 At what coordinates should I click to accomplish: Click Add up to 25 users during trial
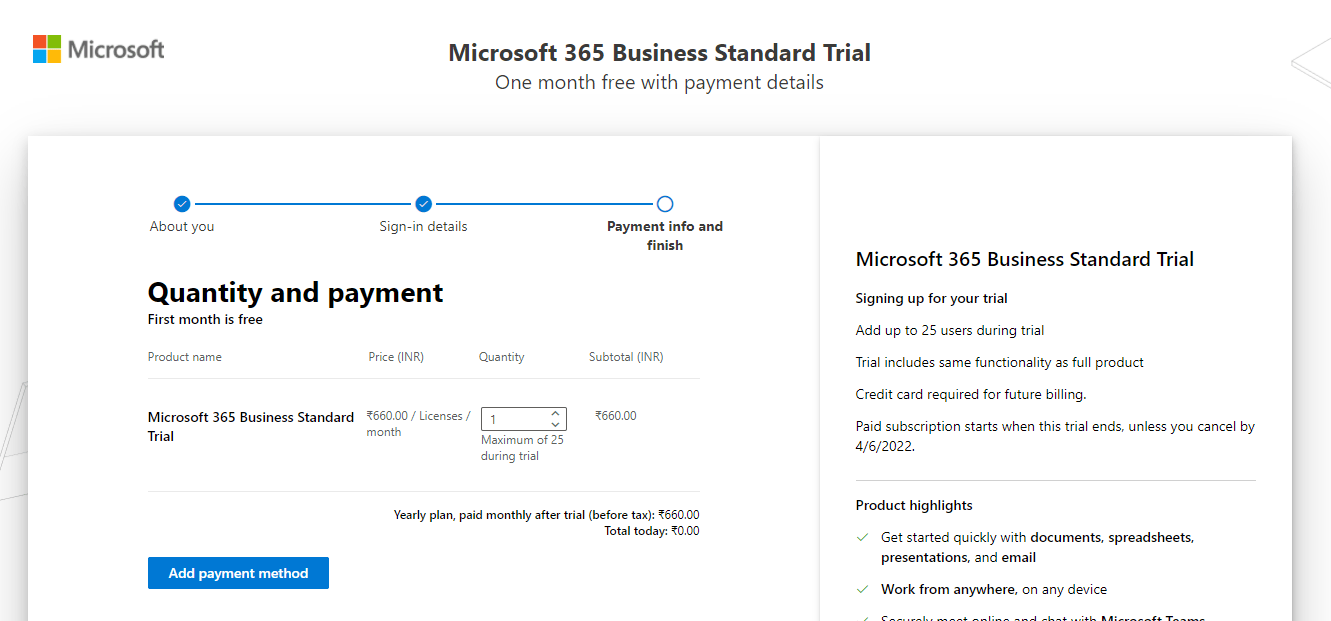pyautogui.click(x=950, y=330)
